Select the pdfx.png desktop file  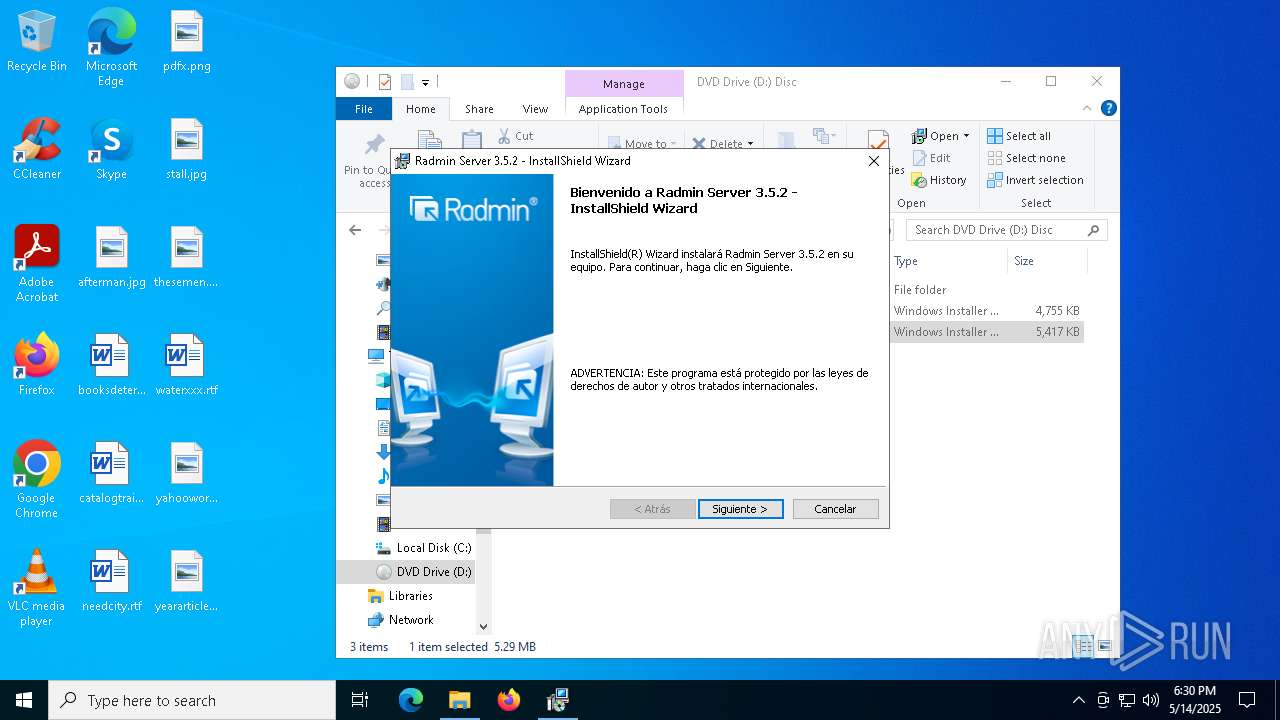(x=187, y=42)
